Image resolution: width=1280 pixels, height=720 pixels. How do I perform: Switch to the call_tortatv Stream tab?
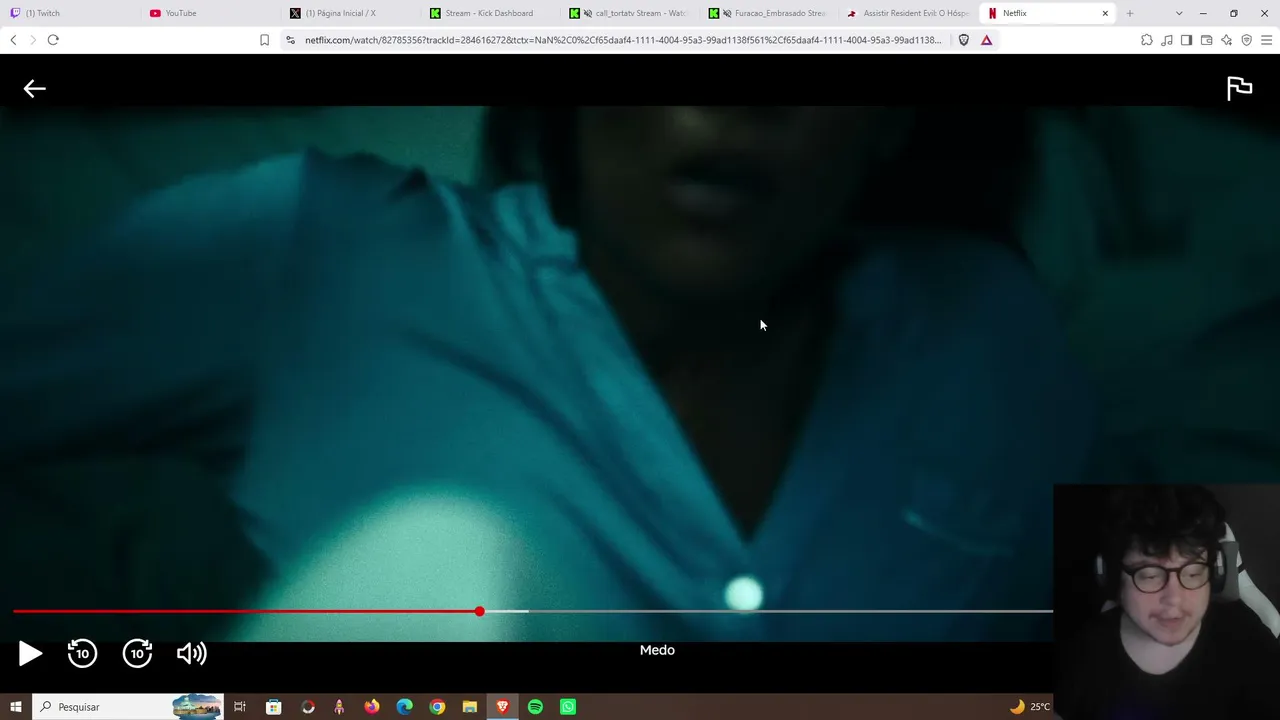click(x=629, y=13)
